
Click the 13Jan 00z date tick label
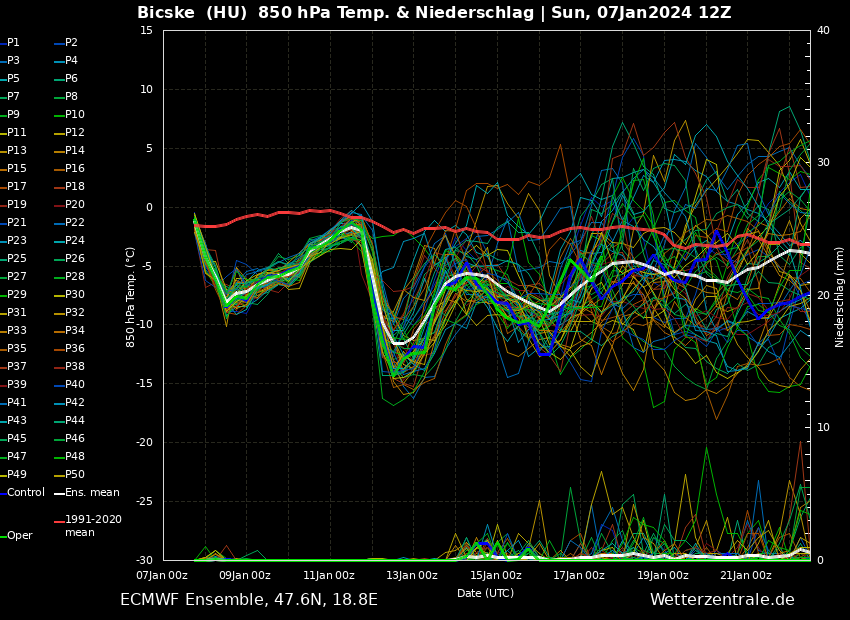(x=412, y=575)
